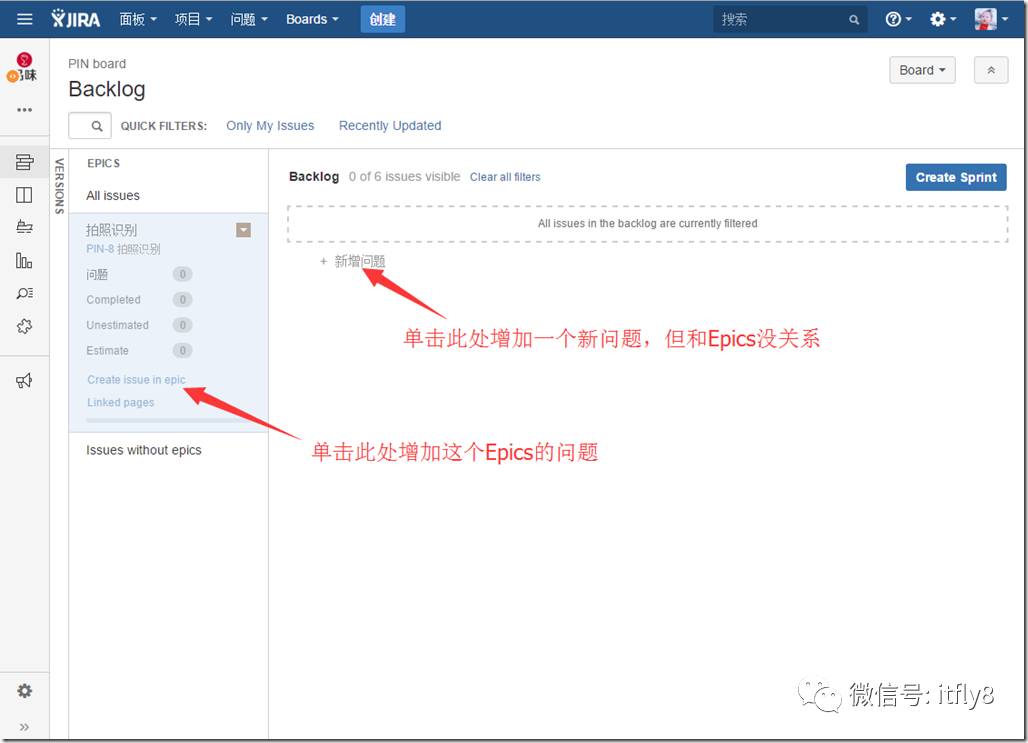
Task: Click the search magnifier icon in the top search box
Action: click(854, 20)
